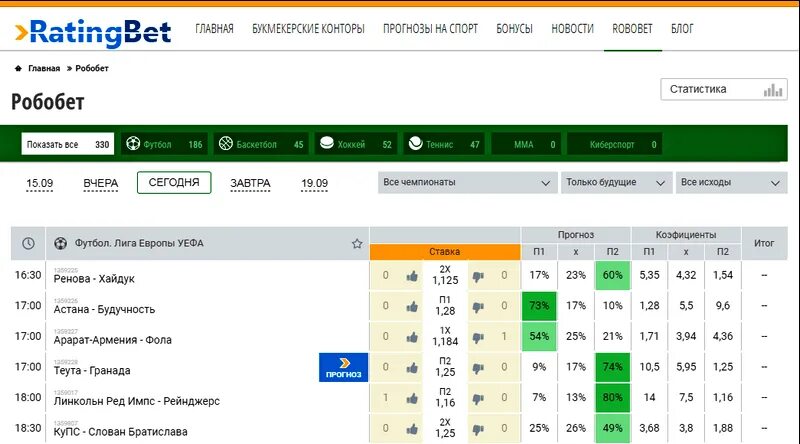The width and height of the screenshot is (800, 444).
Task: Thumbs up the Астана - Будучность bet
Action: 412,307
